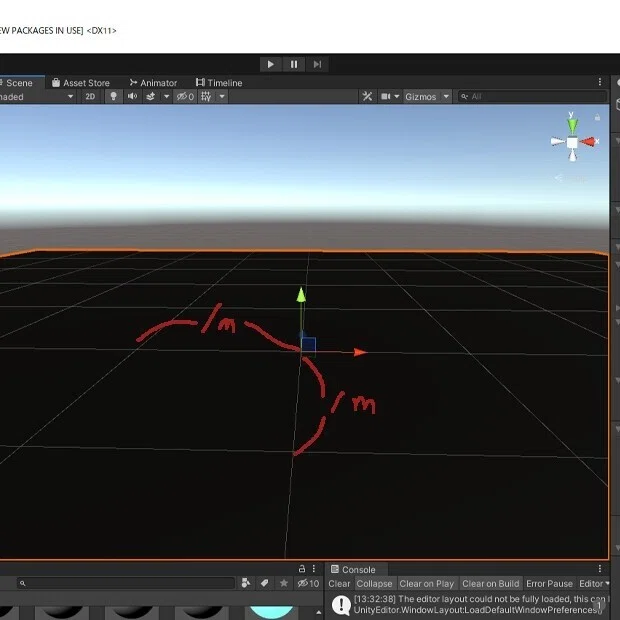Toggle scene grid visibility icon

[206, 96]
